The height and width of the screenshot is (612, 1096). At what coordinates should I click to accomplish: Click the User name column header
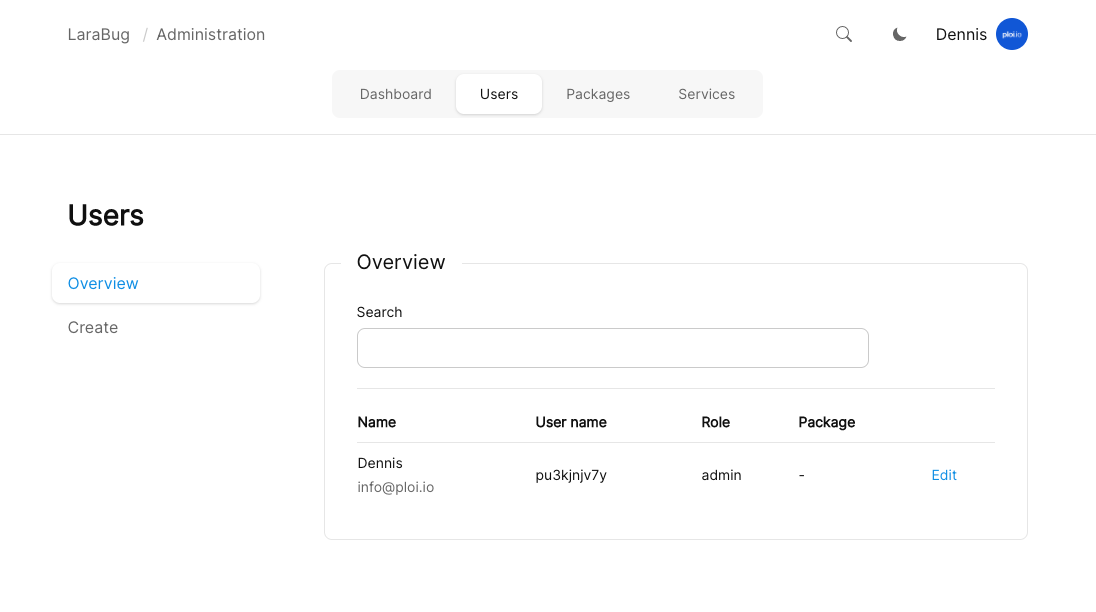[x=571, y=422]
